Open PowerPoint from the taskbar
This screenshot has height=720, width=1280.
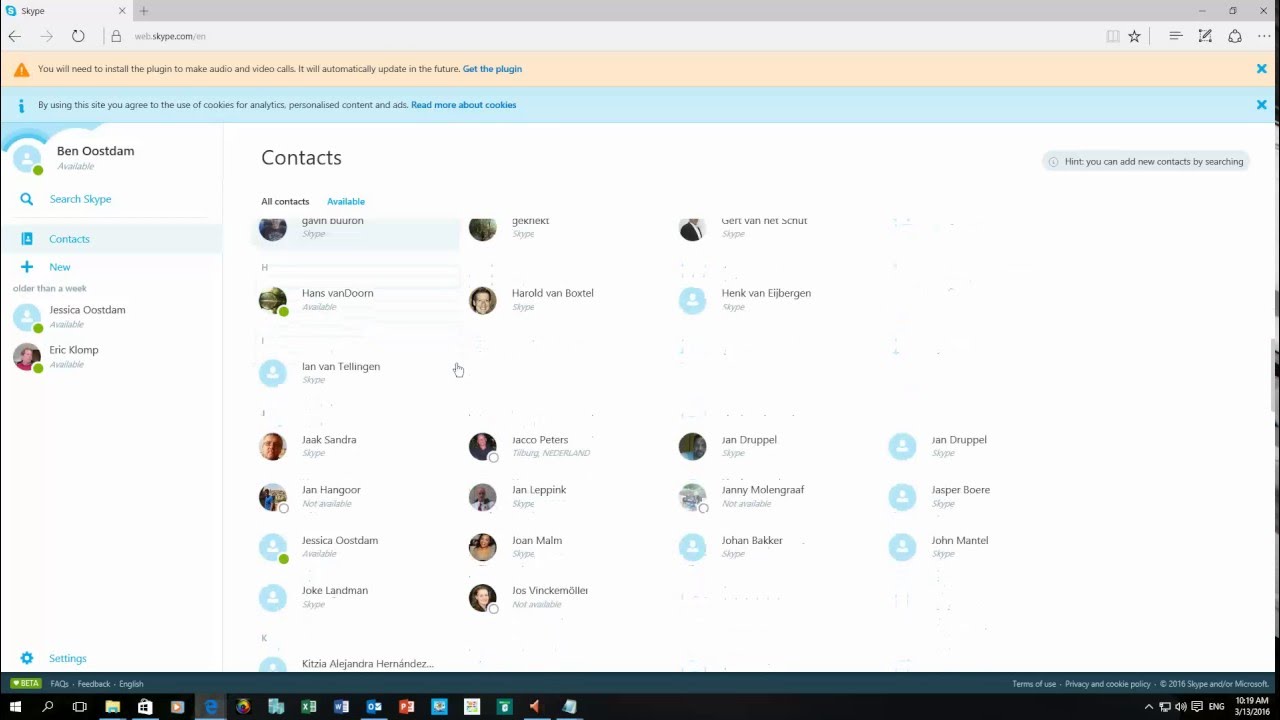tap(406, 707)
